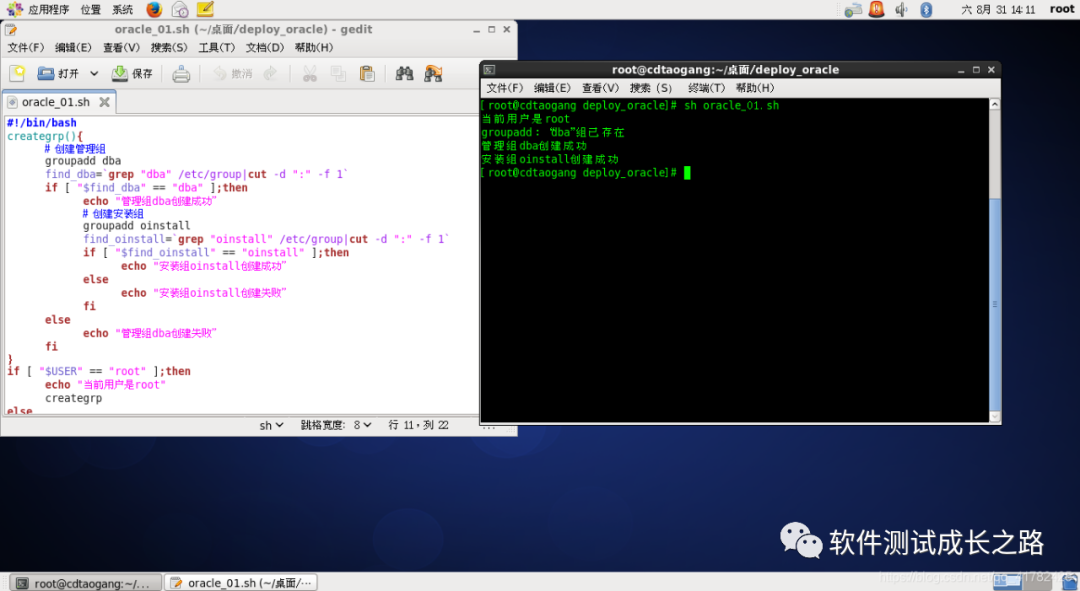Open gedit 查看(V) menu
This screenshot has height=591, width=1080.
pos(121,48)
